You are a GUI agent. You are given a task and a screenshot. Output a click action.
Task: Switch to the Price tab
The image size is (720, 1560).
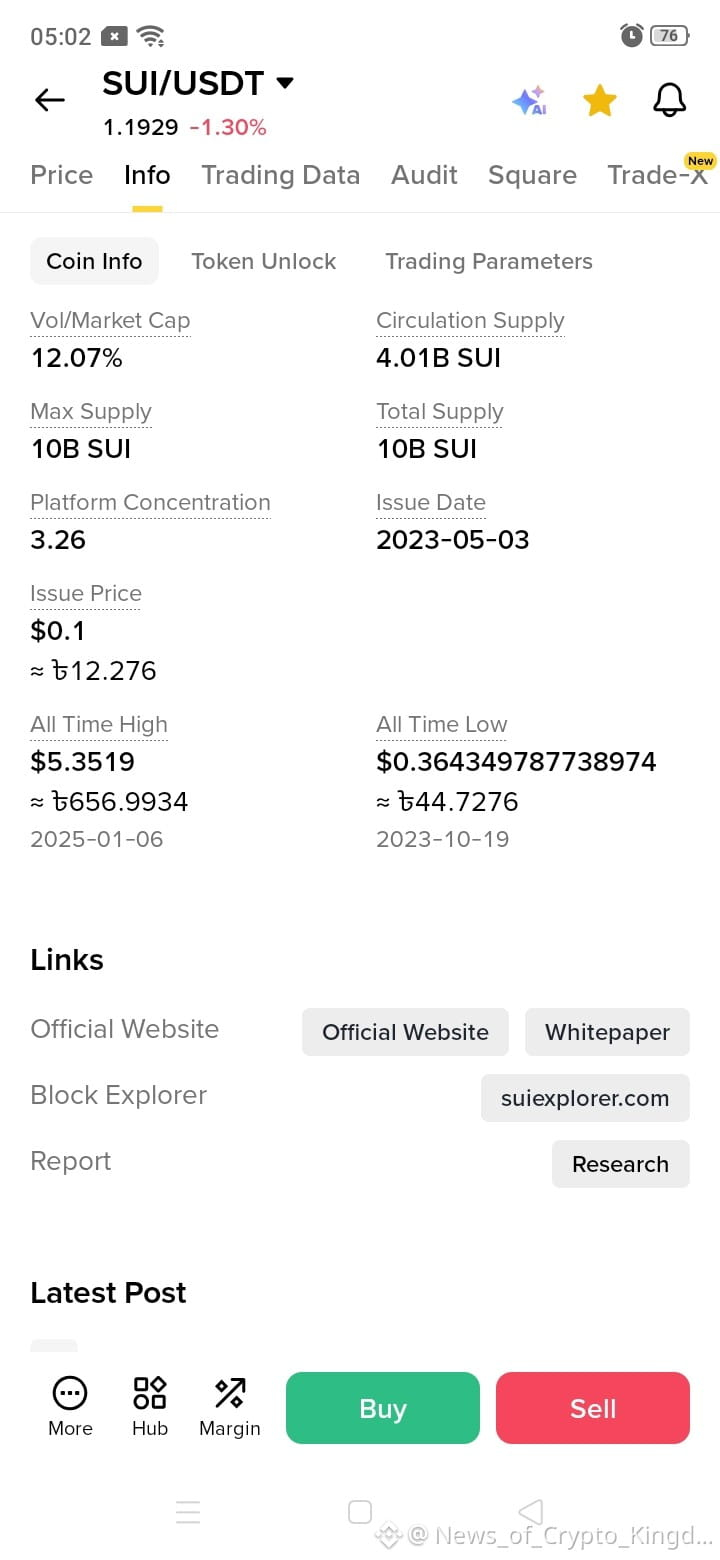[x=62, y=175]
